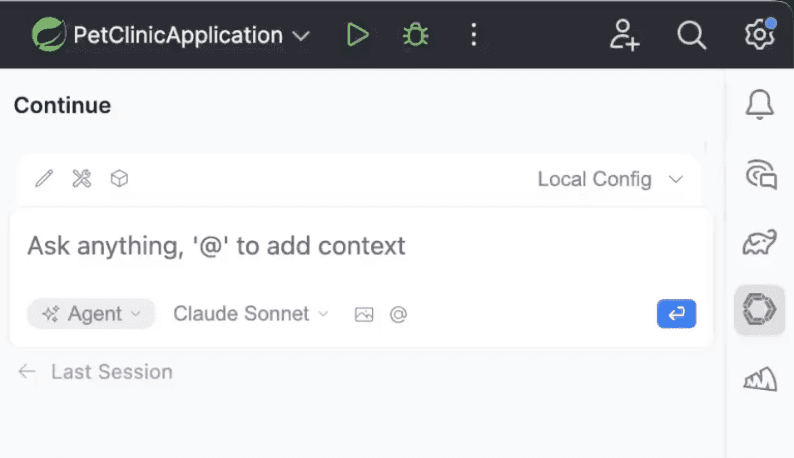Click the pencil edit icon
This screenshot has width=794, height=458.
coord(43,179)
